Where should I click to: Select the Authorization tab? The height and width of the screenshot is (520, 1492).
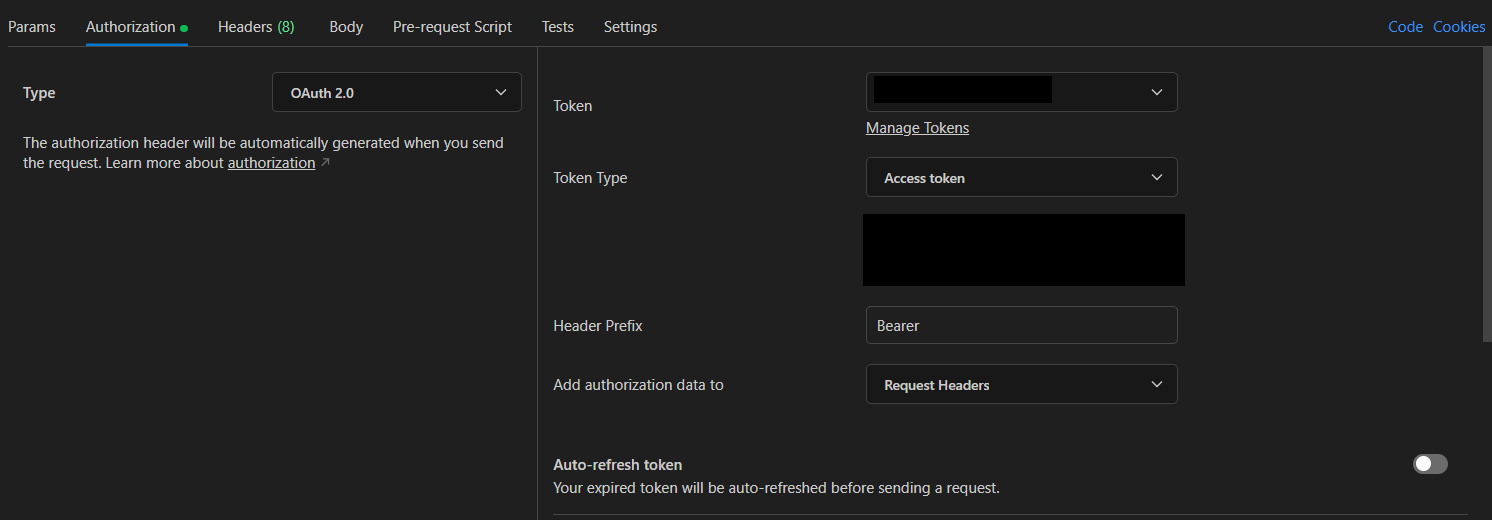[131, 27]
